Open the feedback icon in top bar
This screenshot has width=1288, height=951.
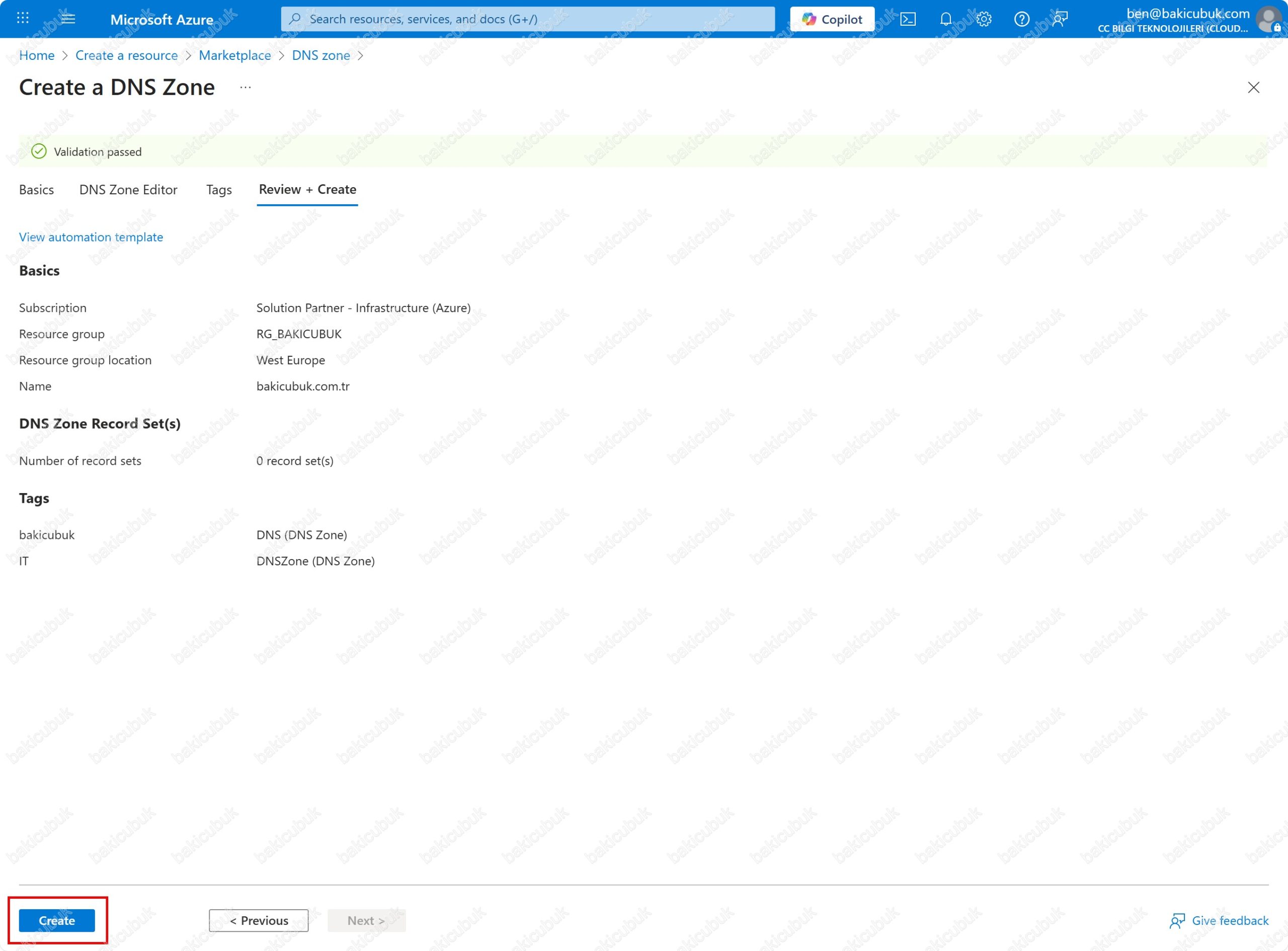pyautogui.click(x=1060, y=19)
